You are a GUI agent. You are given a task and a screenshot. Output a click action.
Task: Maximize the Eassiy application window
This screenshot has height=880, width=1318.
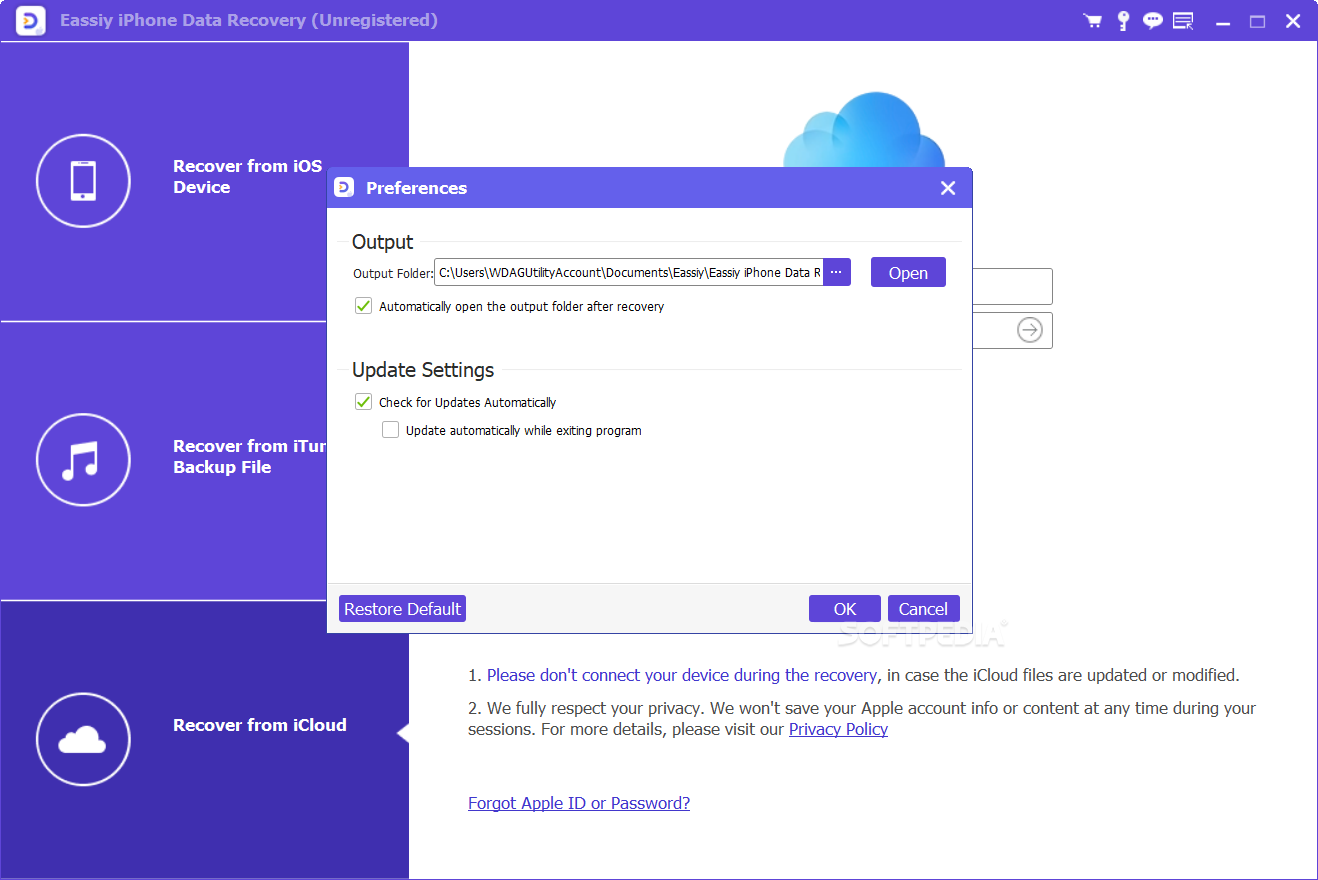(1258, 21)
